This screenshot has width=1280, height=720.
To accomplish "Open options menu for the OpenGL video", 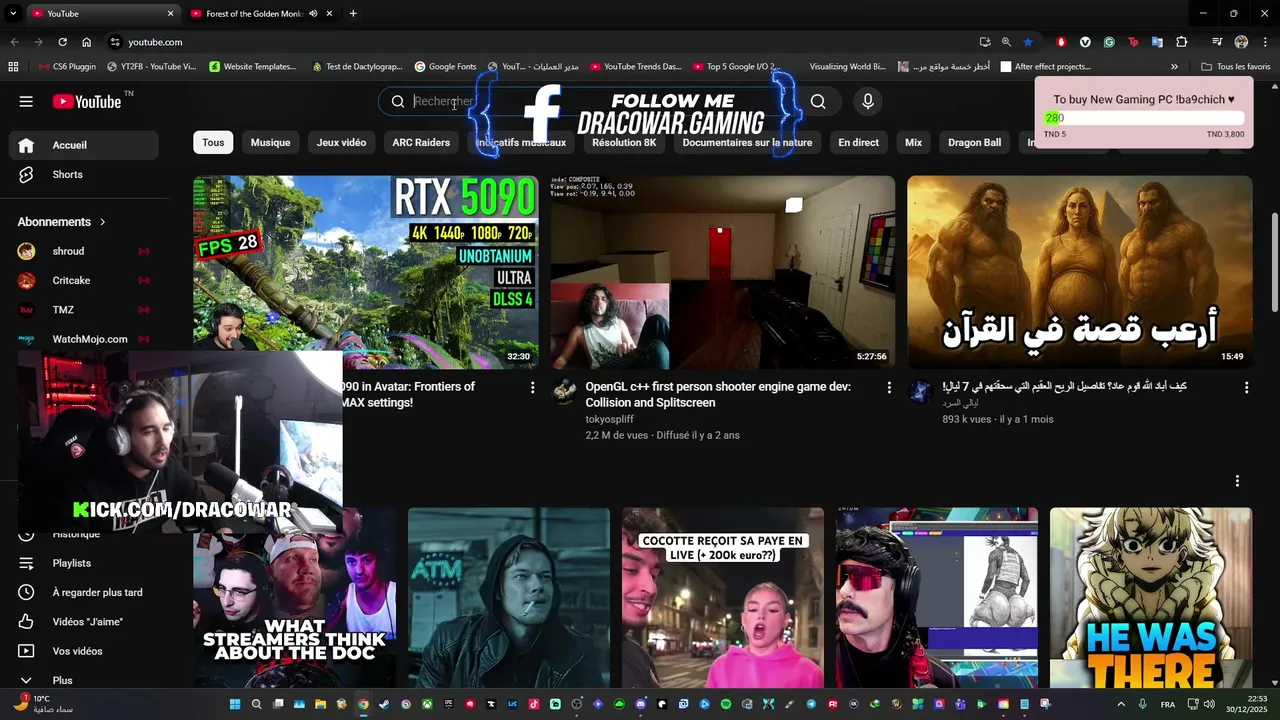I will 889,387.
